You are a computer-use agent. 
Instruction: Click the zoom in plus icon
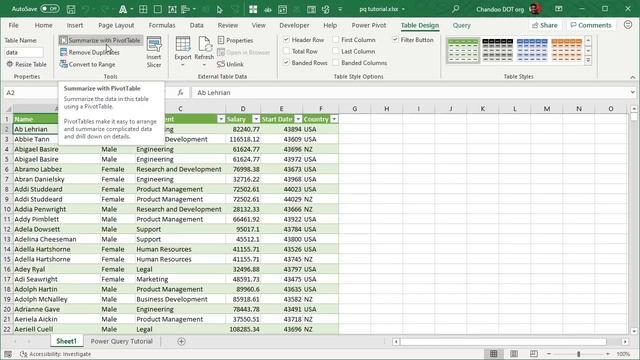tap(608, 354)
